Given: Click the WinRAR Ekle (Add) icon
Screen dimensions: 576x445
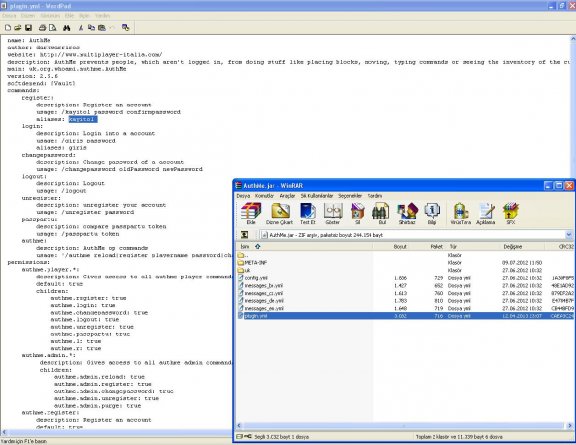Looking at the screenshot, I should (251, 212).
